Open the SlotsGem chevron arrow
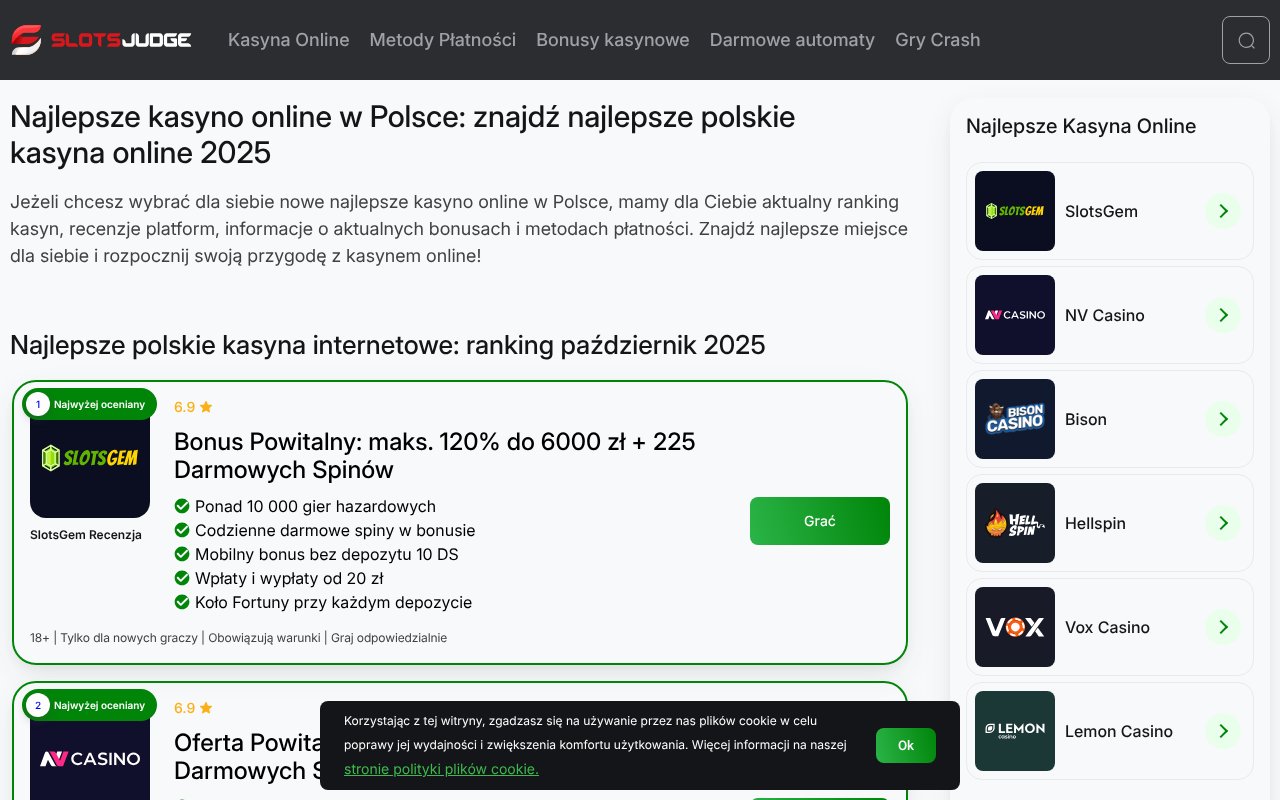The height and width of the screenshot is (800, 1280). [1222, 211]
